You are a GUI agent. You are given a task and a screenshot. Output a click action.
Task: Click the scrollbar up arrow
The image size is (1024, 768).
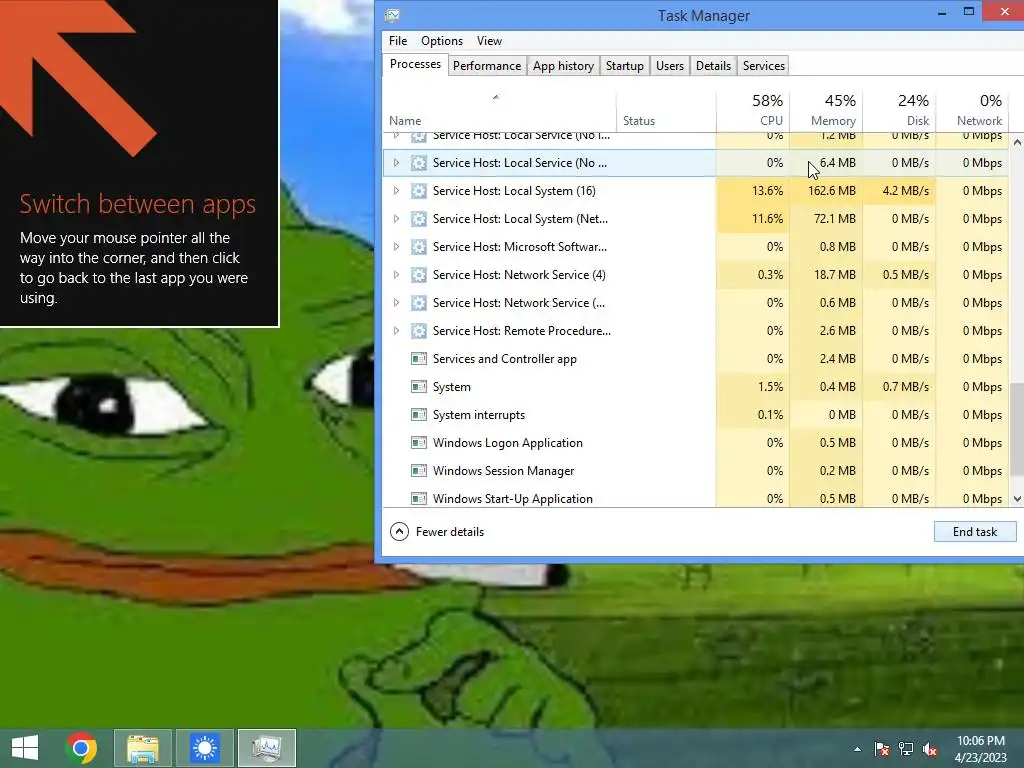(1017, 142)
